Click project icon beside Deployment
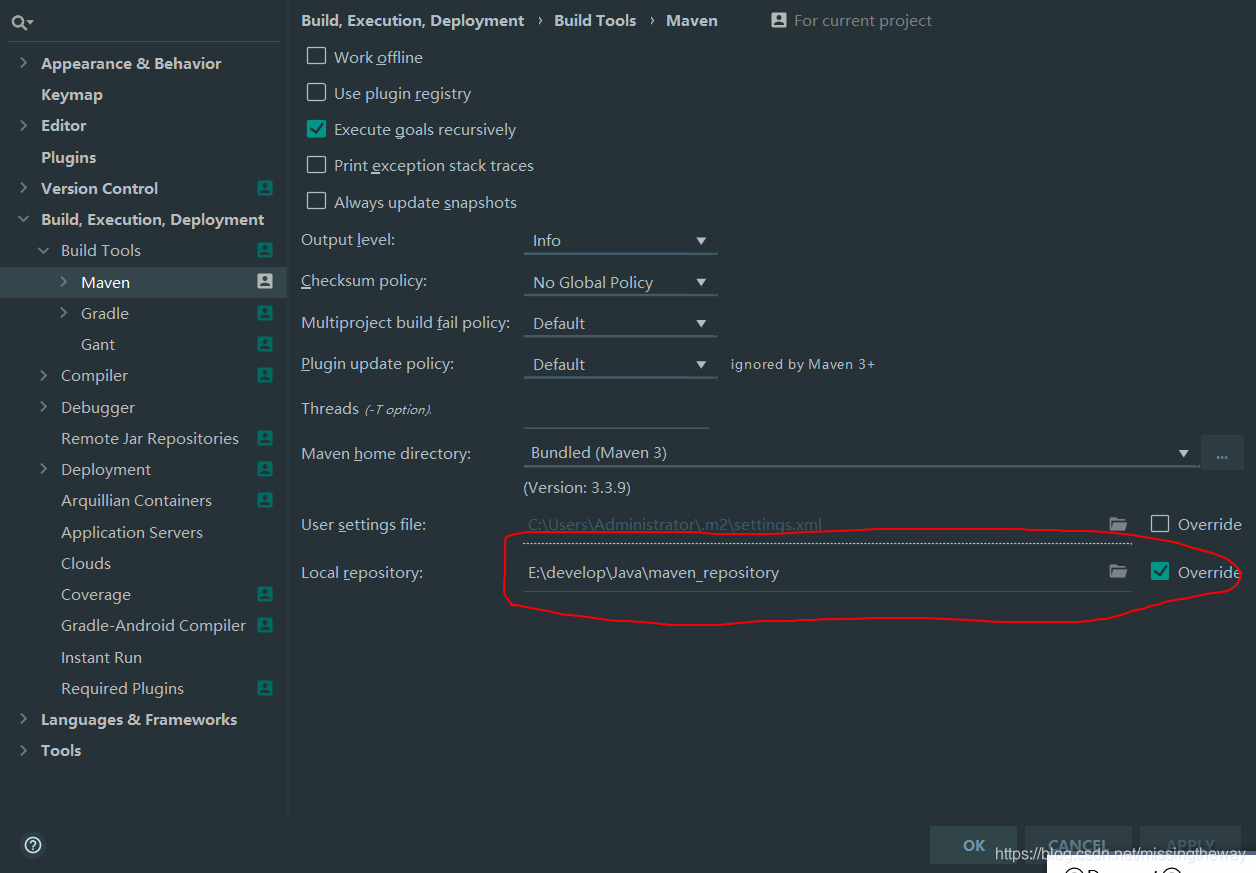Image resolution: width=1256 pixels, height=873 pixels. pos(265,469)
